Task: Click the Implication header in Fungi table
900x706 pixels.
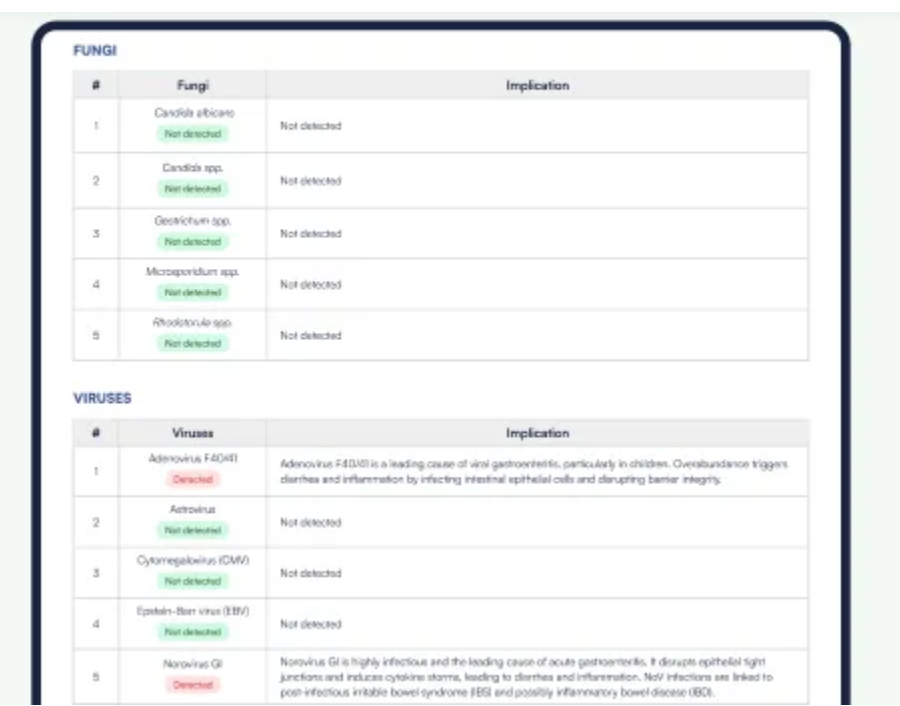Action: coord(537,86)
